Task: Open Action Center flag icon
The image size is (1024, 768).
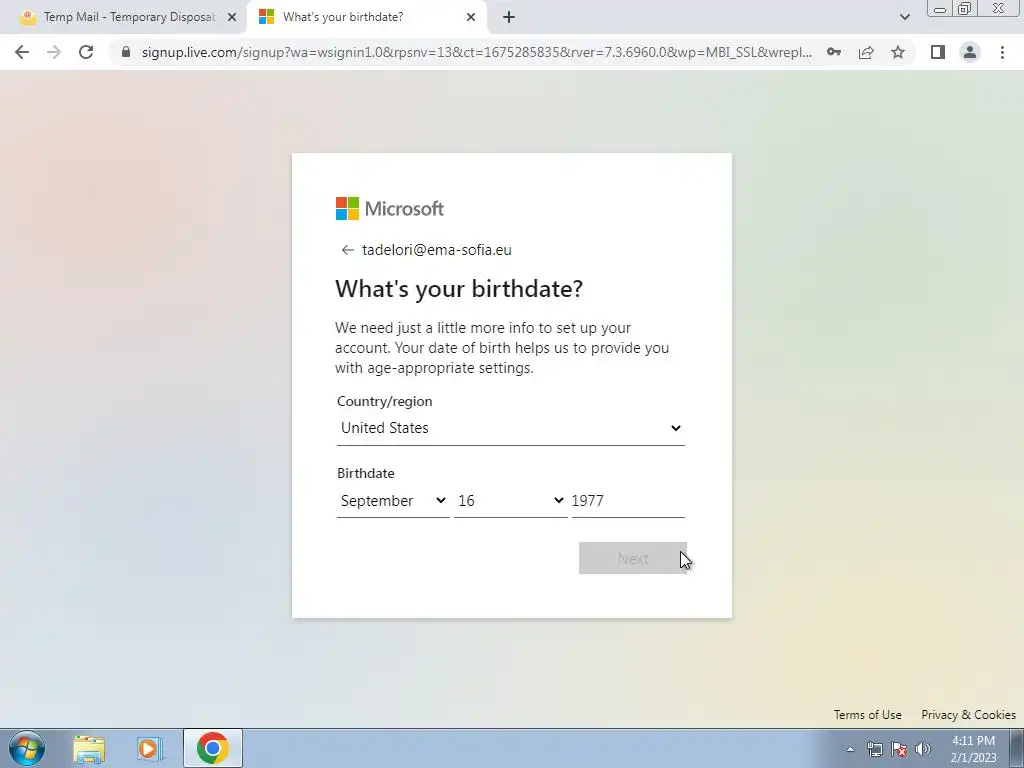Action: (899, 749)
